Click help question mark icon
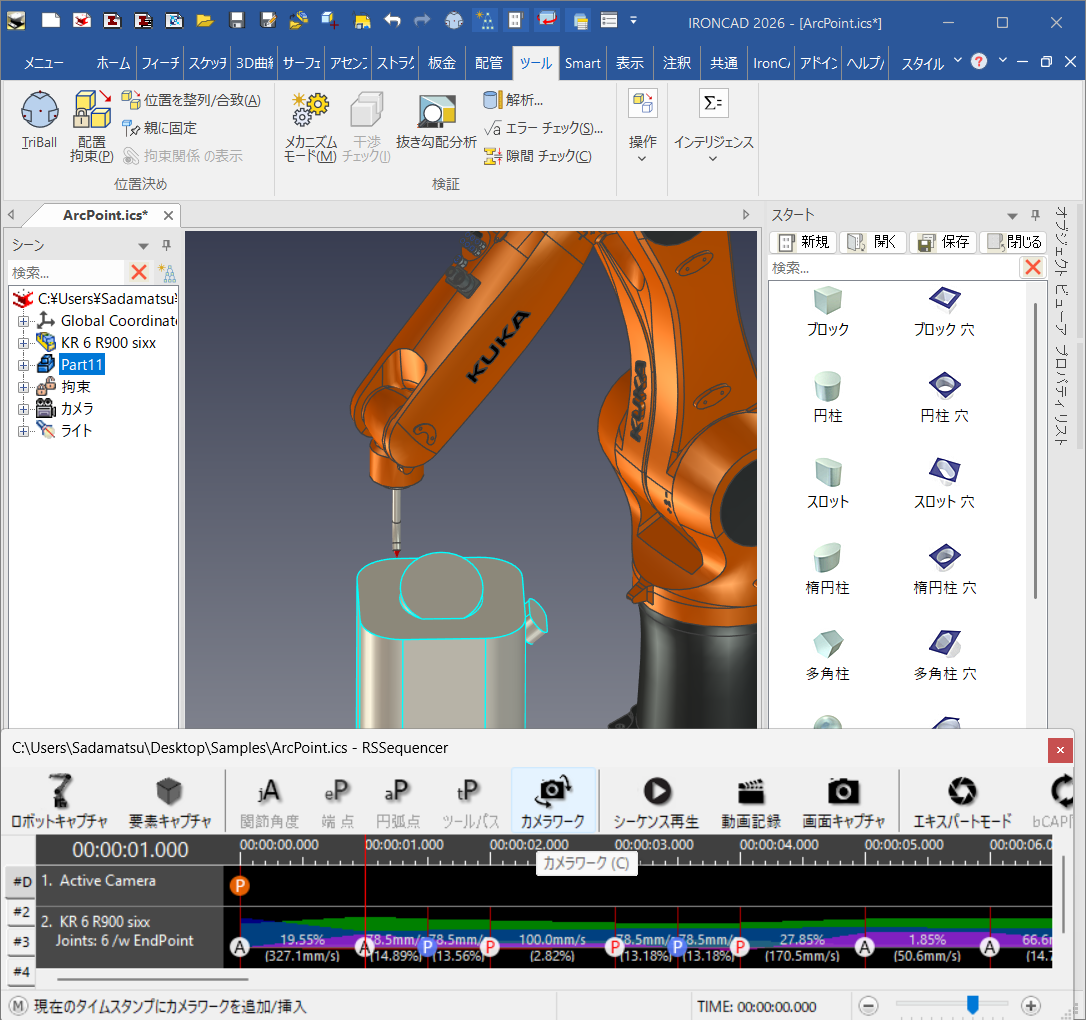 click(x=979, y=62)
